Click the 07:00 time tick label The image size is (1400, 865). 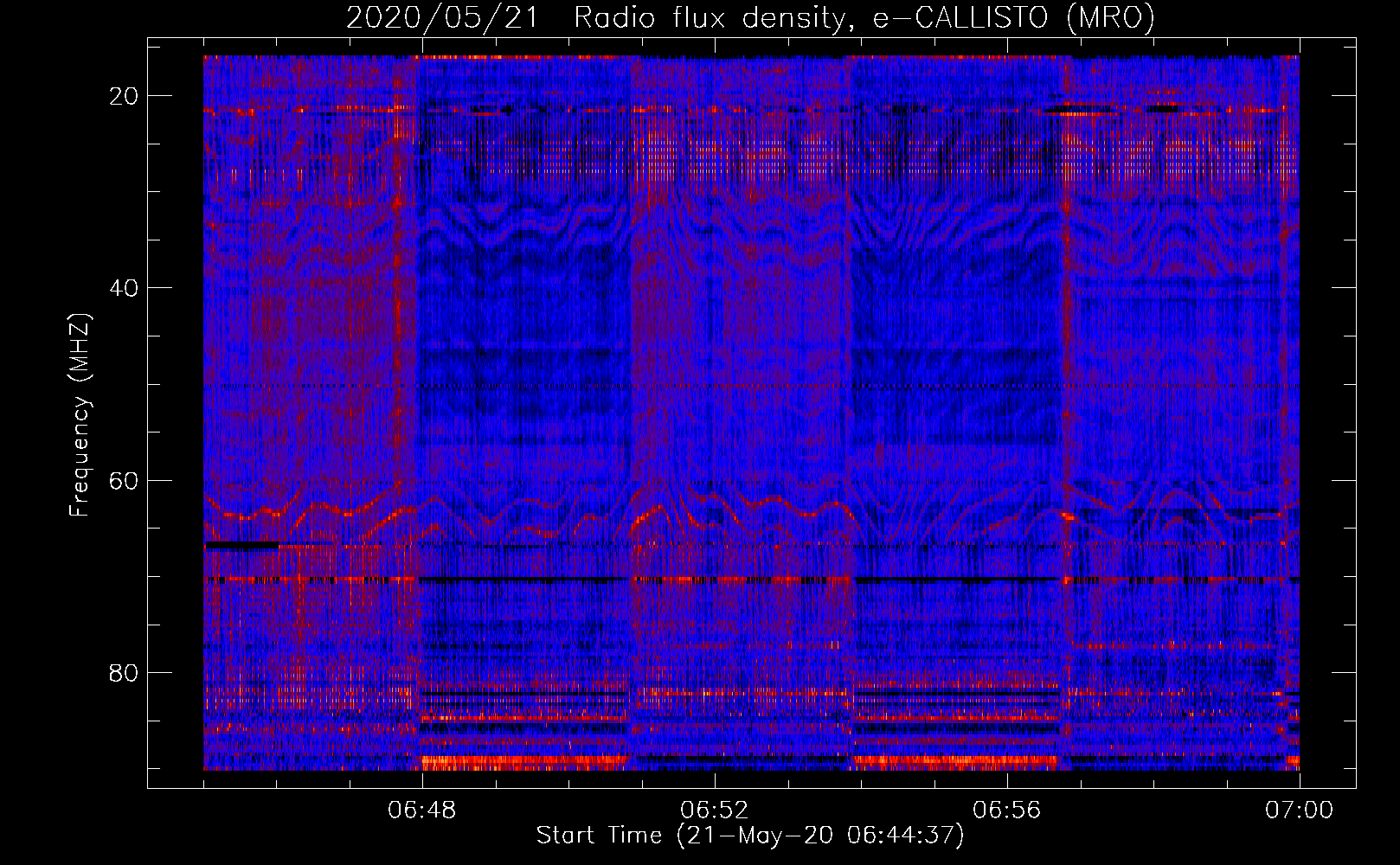1300,811
